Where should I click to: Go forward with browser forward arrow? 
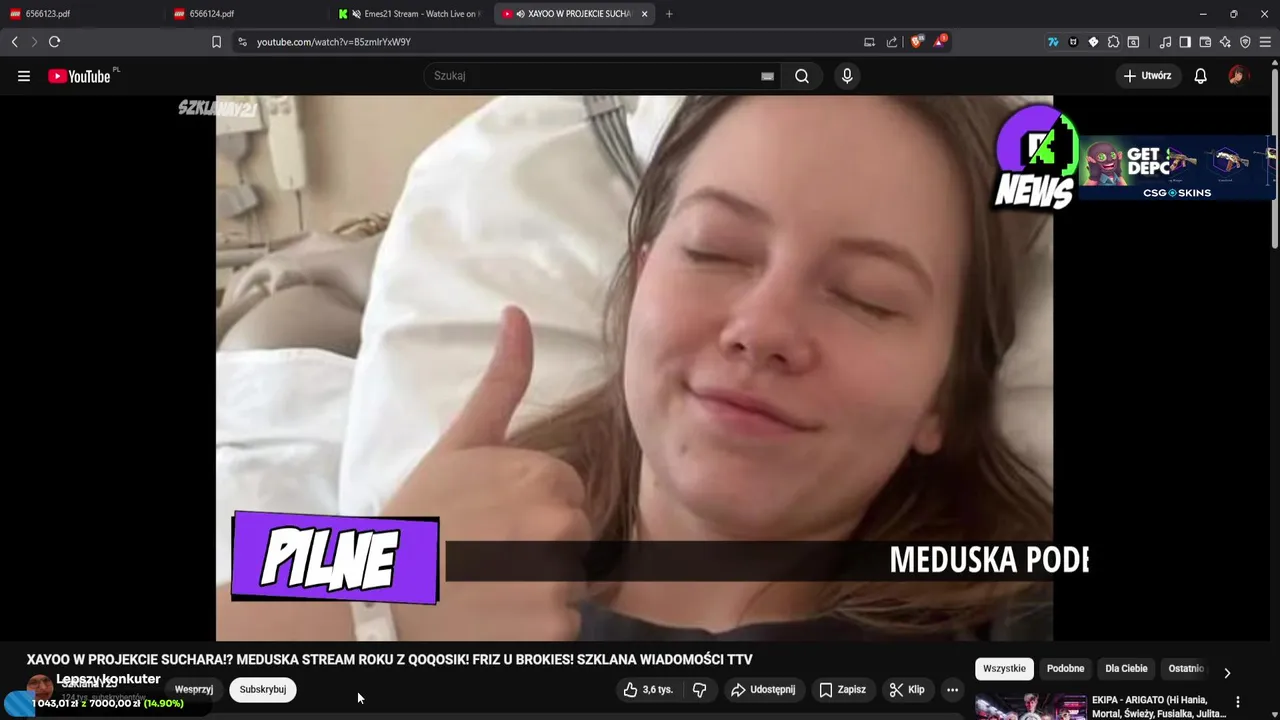(34, 42)
